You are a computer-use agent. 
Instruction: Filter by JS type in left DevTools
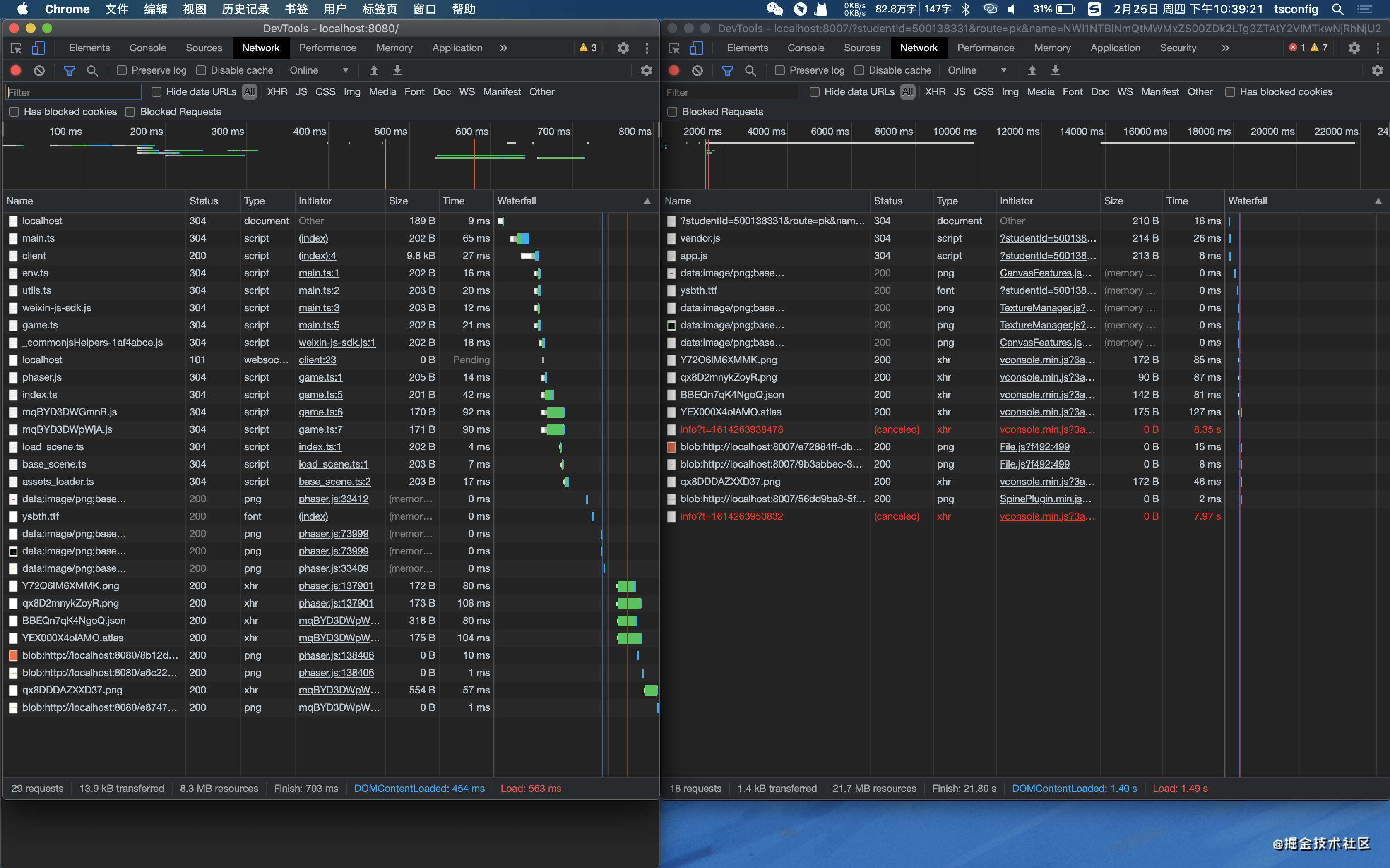301,92
